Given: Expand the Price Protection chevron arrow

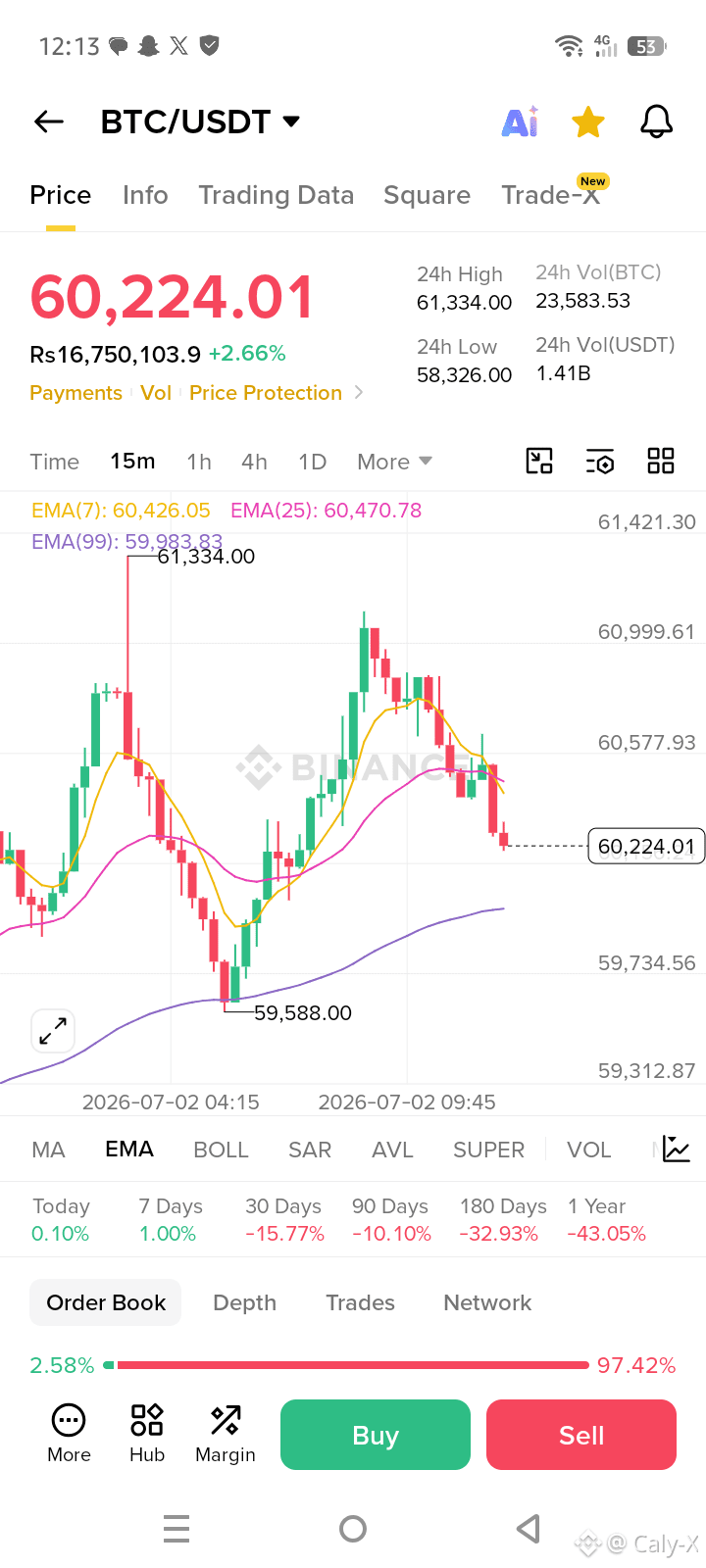Looking at the screenshot, I should point(359,392).
